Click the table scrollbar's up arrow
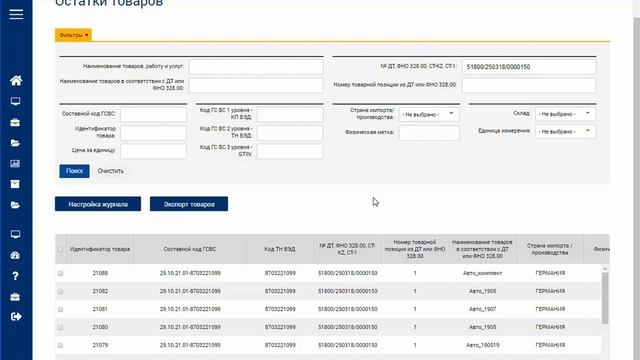The width and height of the screenshot is (640, 360). [x=605, y=269]
